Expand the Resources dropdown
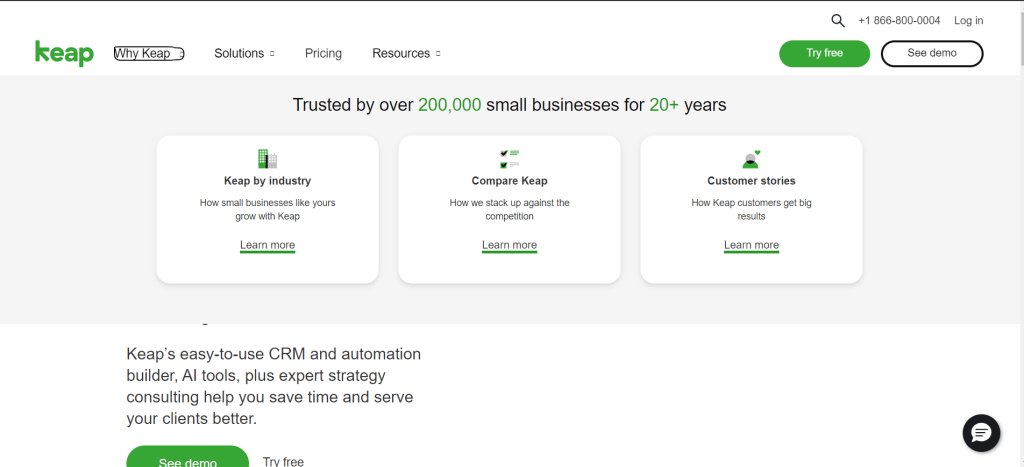 tap(405, 54)
